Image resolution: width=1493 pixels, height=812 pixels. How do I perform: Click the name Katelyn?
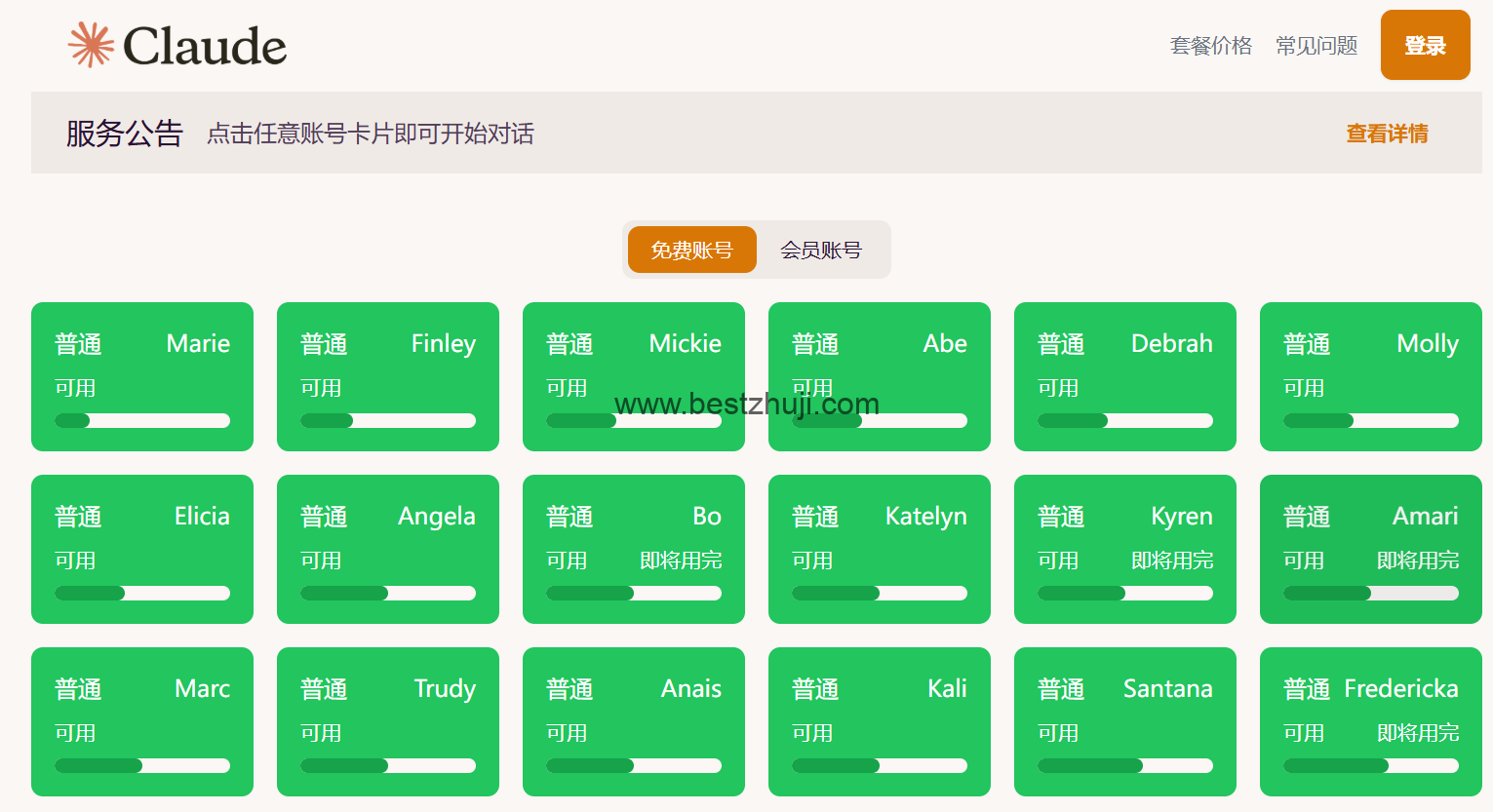point(925,517)
